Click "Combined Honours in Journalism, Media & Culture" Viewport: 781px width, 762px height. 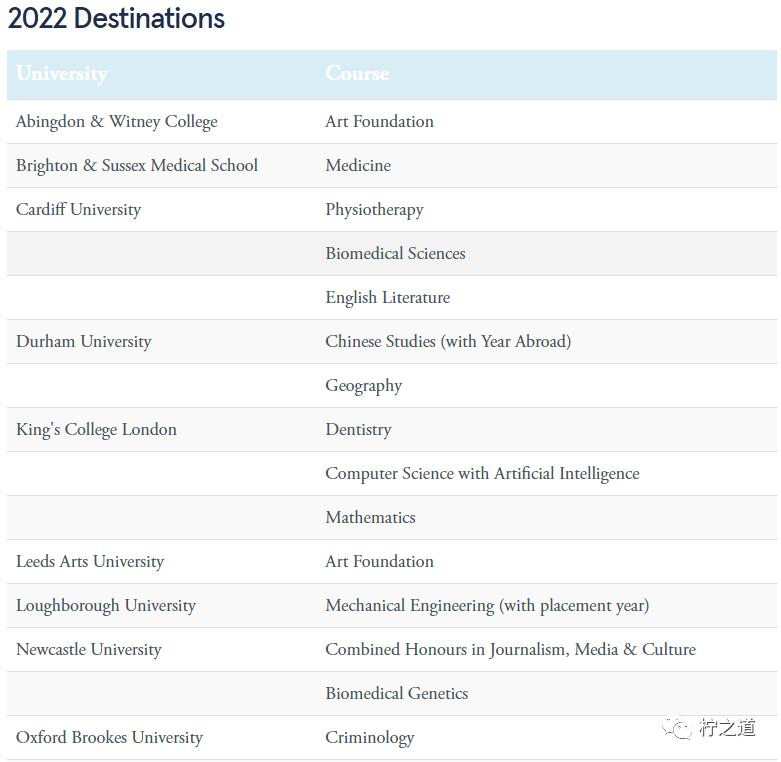(x=511, y=649)
